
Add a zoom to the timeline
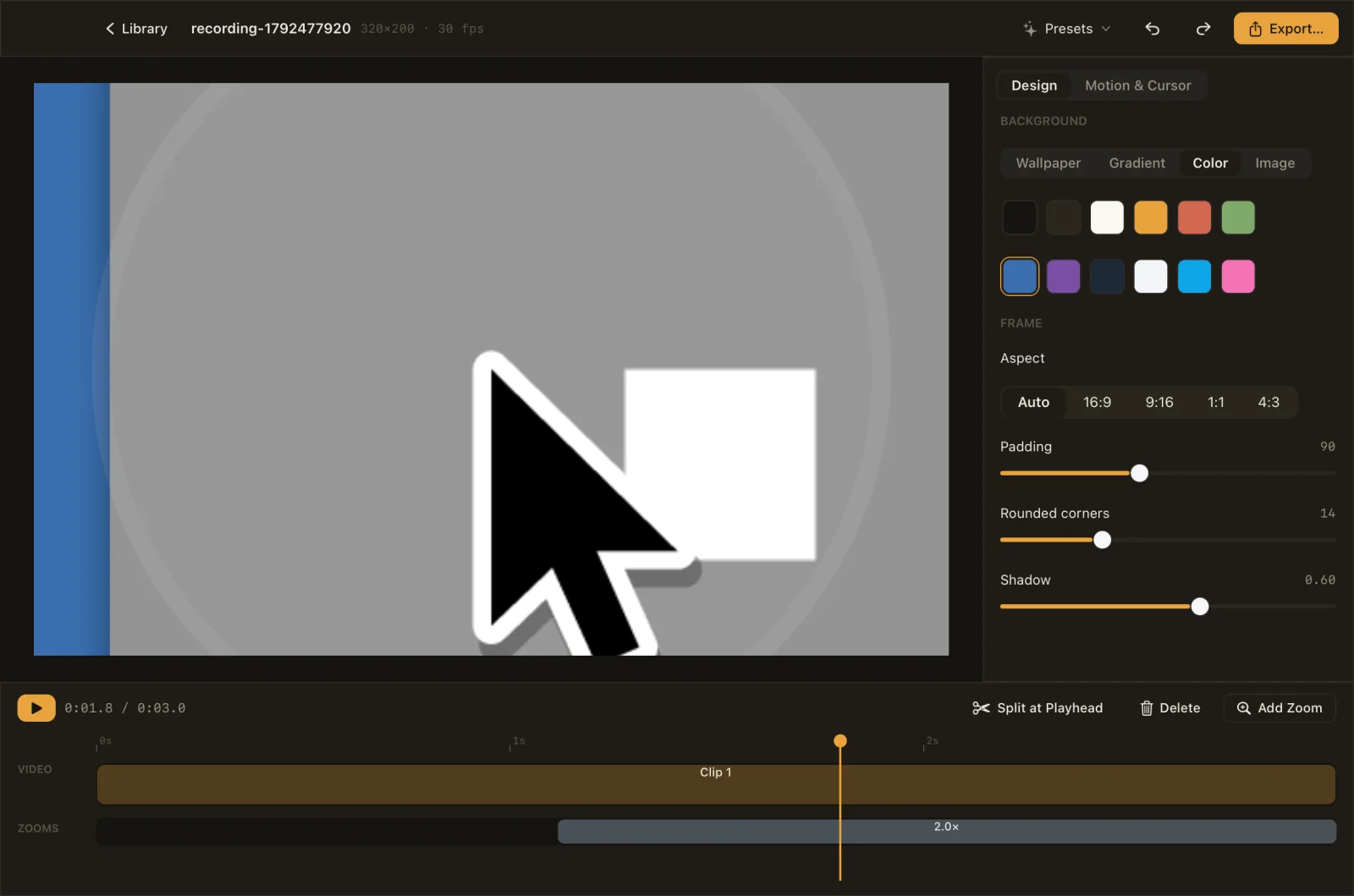tap(1280, 708)
